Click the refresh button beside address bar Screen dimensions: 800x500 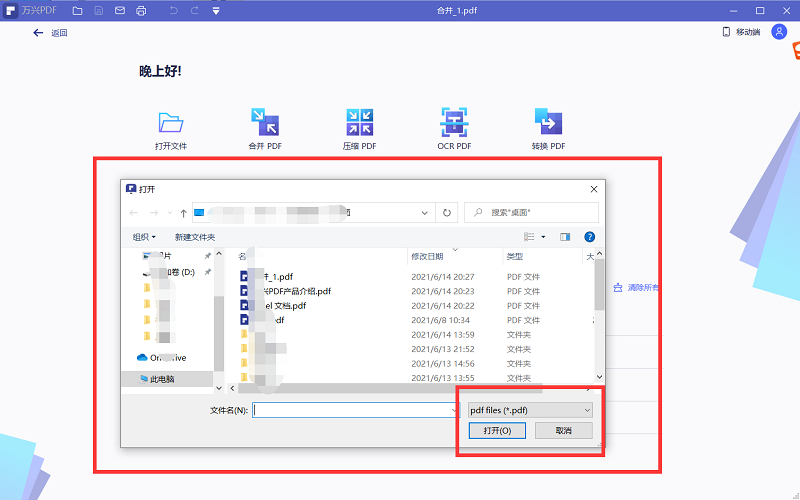tap(447, 213)
